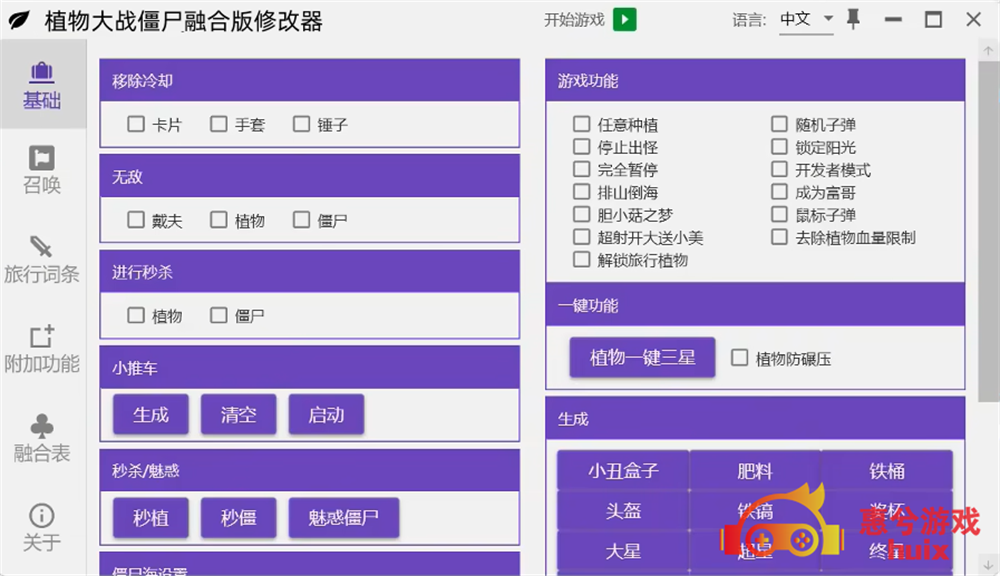Open the 语言 language dropdown
The height and width of the screenshot is (576, 1000).
(x=806, y=20)
